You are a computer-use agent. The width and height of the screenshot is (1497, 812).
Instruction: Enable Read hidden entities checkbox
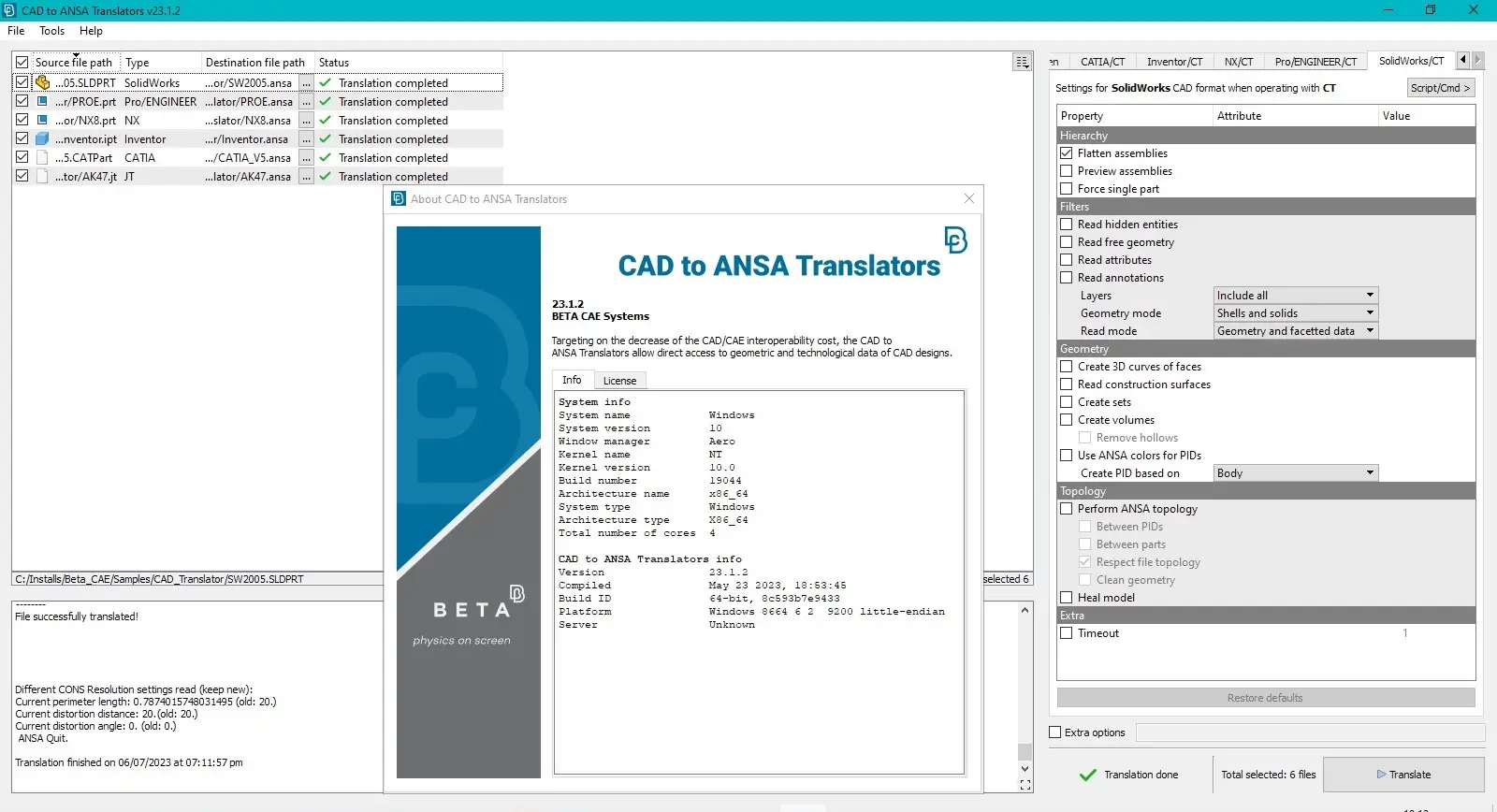(x=1066, y=224)
